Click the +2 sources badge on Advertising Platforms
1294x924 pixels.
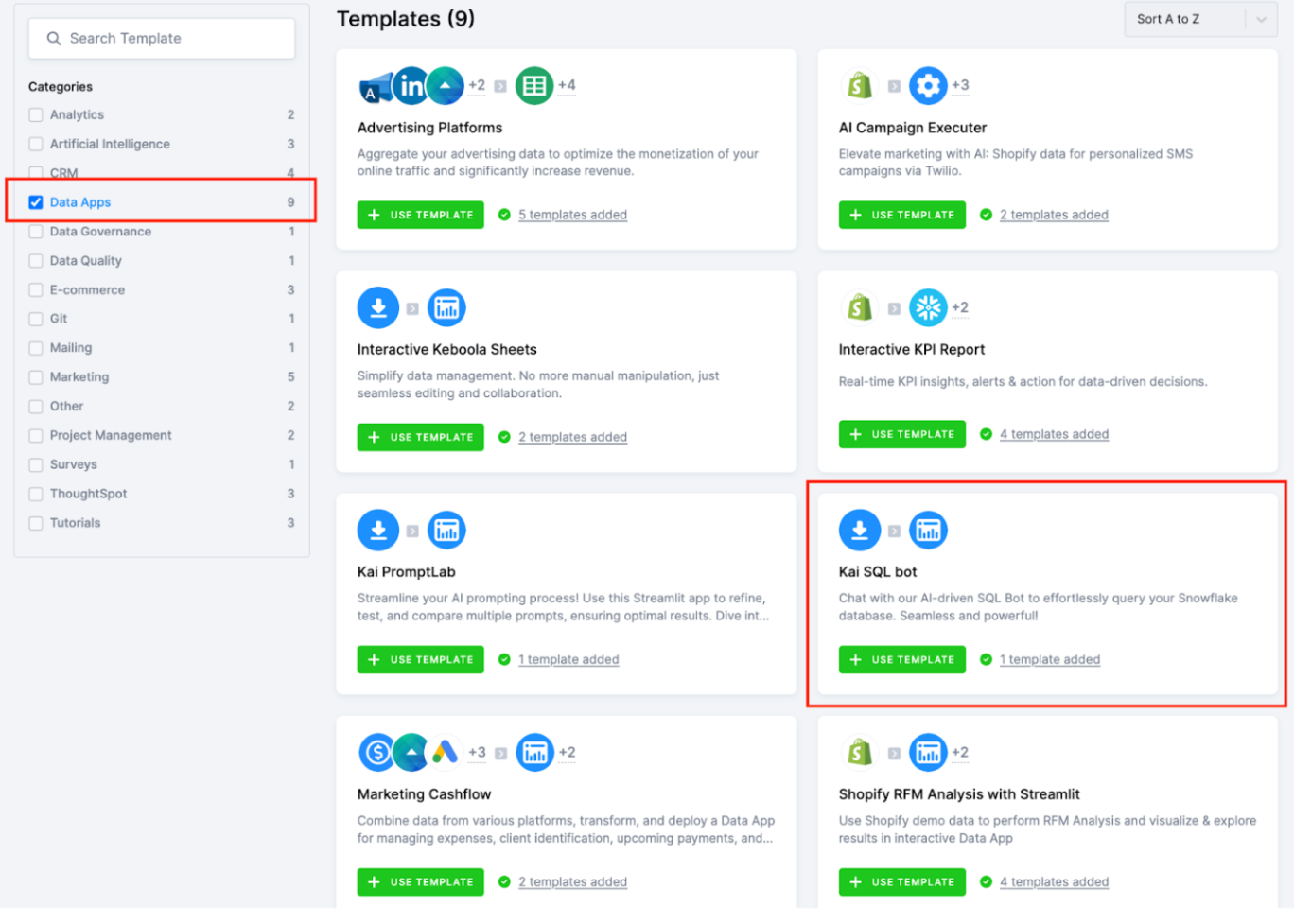(477, 85)
